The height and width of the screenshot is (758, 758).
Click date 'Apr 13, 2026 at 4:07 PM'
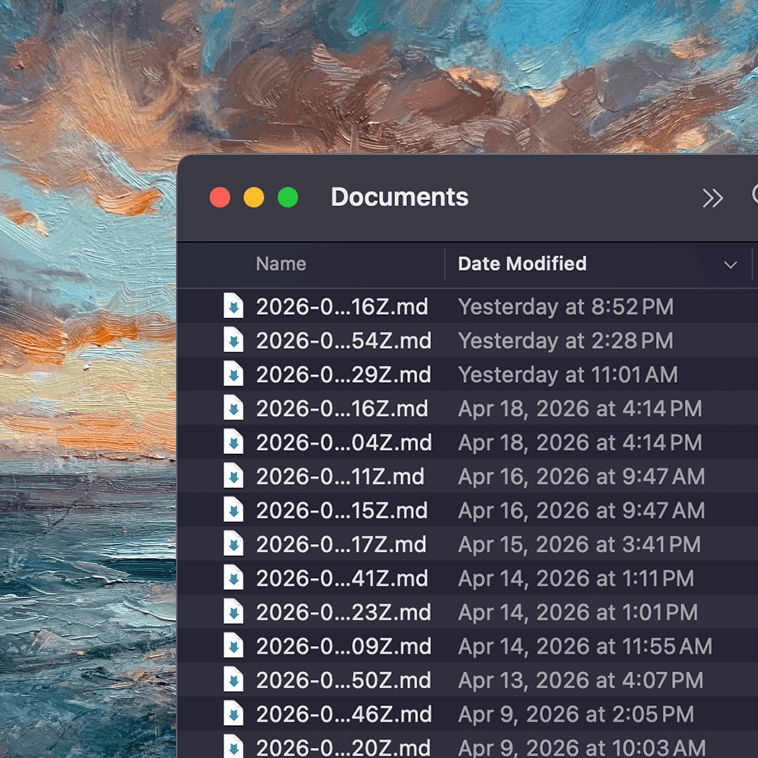point(581,681)
